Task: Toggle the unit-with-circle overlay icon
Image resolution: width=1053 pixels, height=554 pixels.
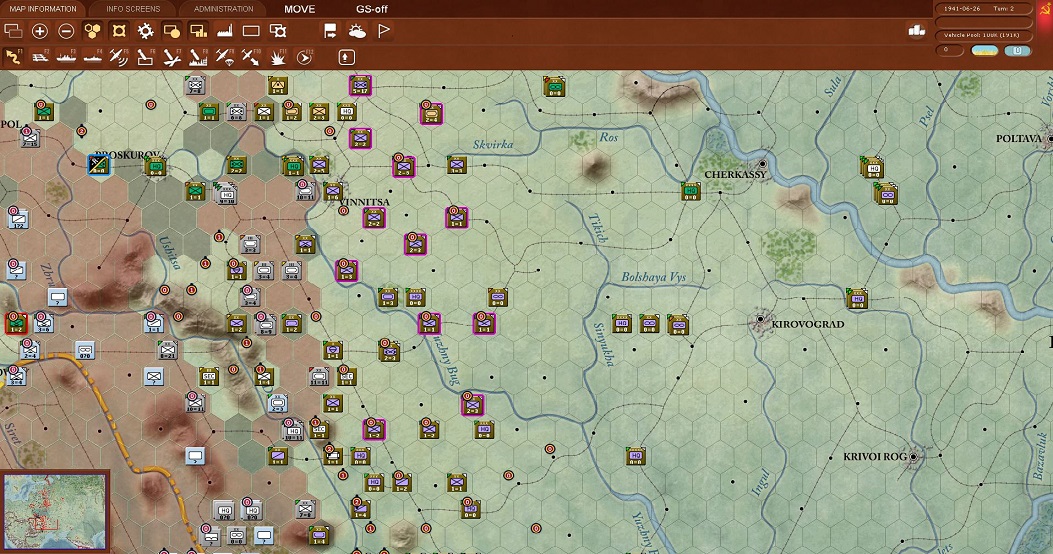Action: [x=171, y=31]
